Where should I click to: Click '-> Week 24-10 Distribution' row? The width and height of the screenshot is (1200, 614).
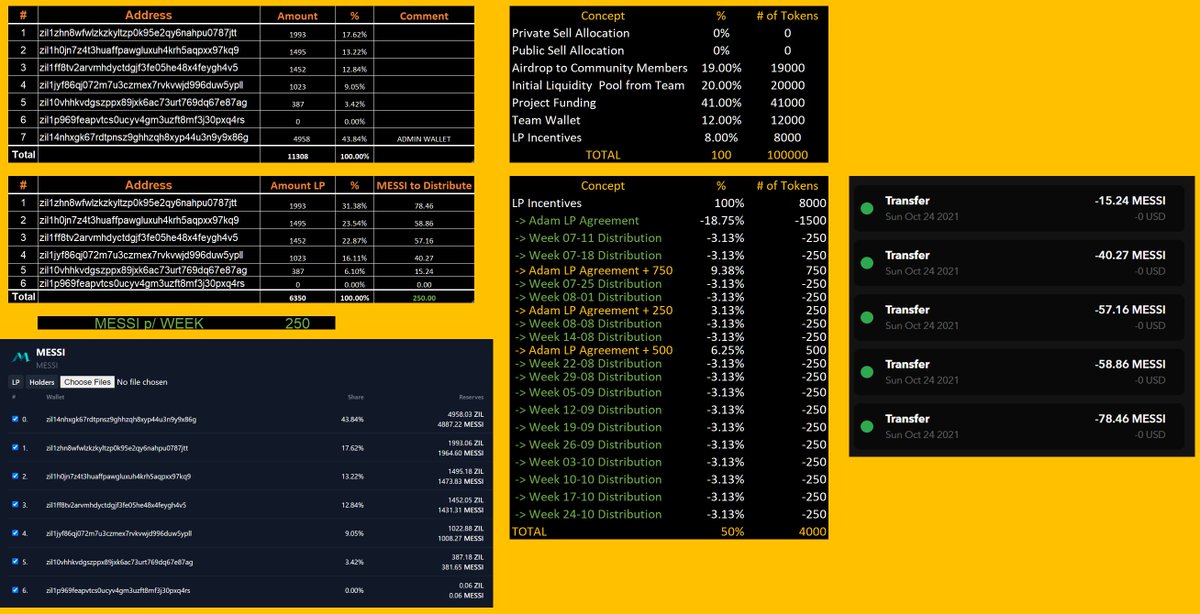coord(588,514)
